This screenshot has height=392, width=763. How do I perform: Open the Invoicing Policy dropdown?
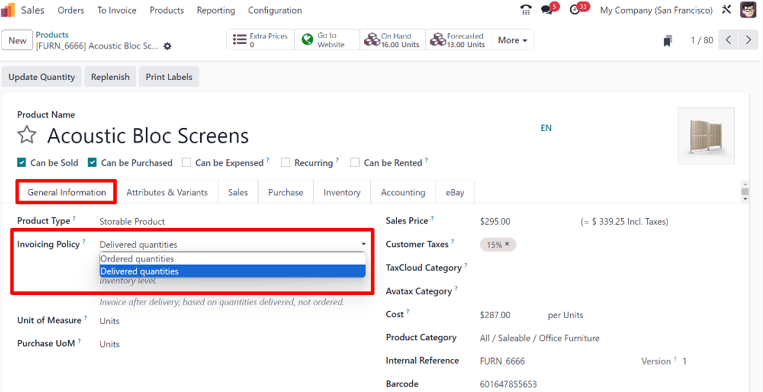point(233,245)
